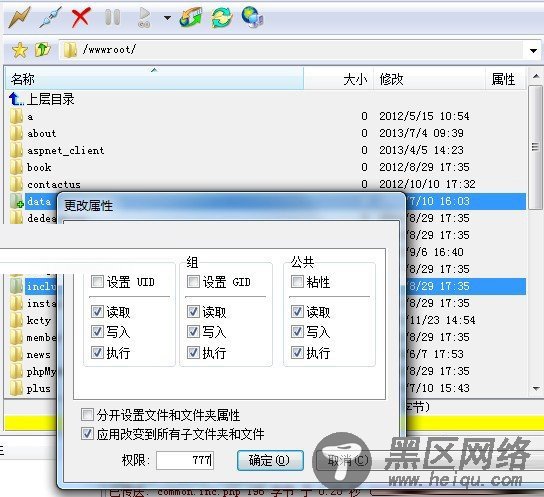This screenshot has height=497, width=544.
Task: Click the 2013/7/4 09:39 modified date
Action: 421,133
